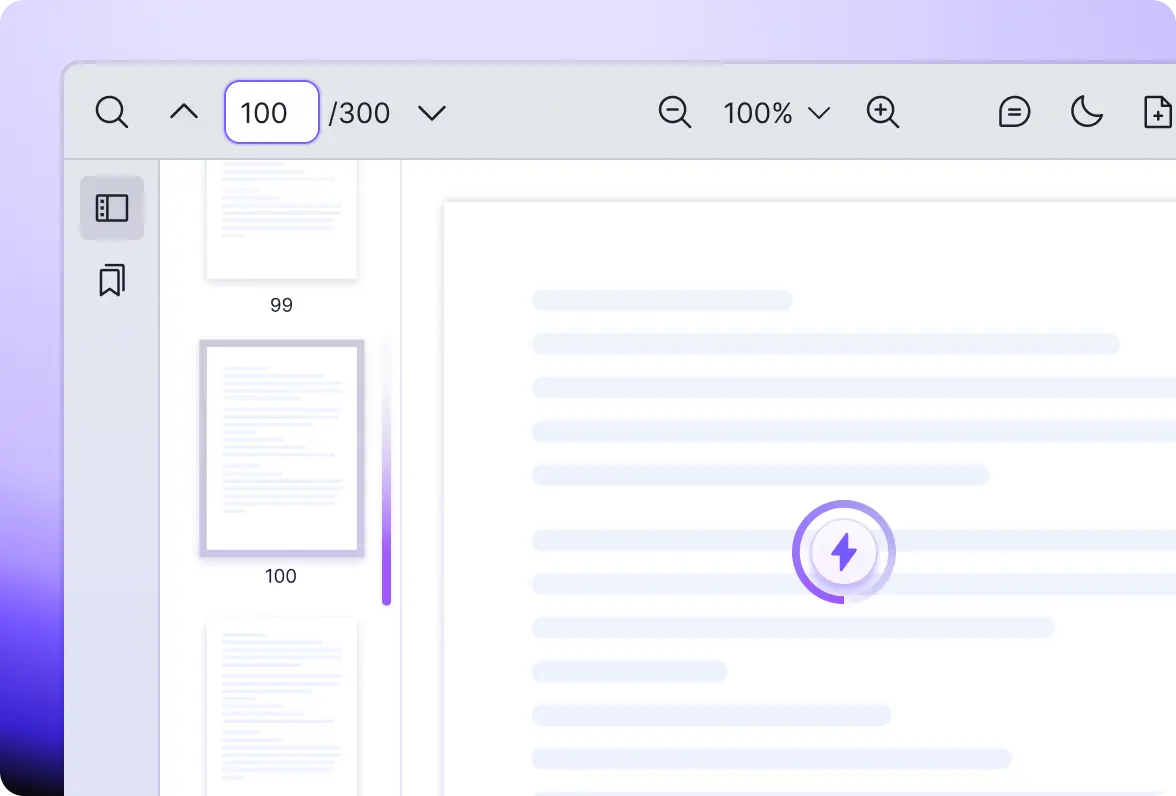
Task: Open the bookmarks panel icon
Action: click(x=112, y=280)
